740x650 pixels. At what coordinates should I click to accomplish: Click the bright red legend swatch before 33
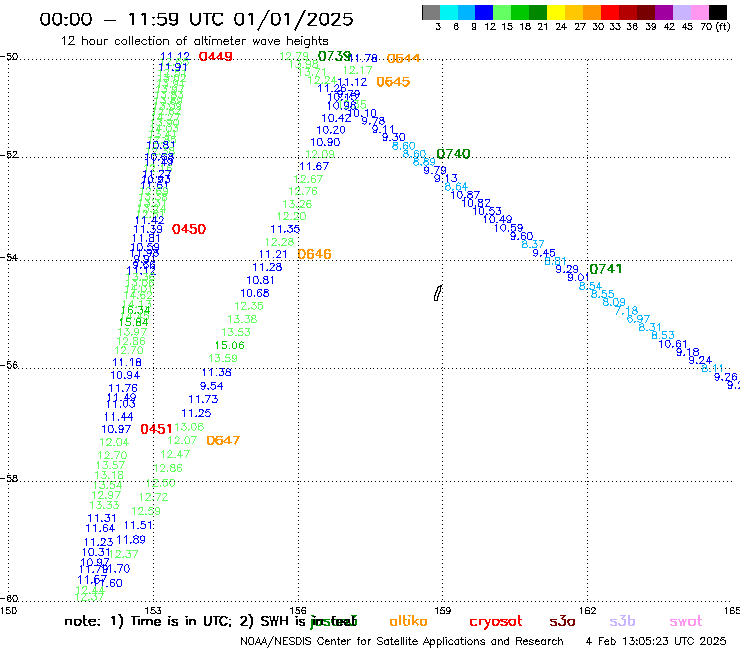(x=610, y=12)
